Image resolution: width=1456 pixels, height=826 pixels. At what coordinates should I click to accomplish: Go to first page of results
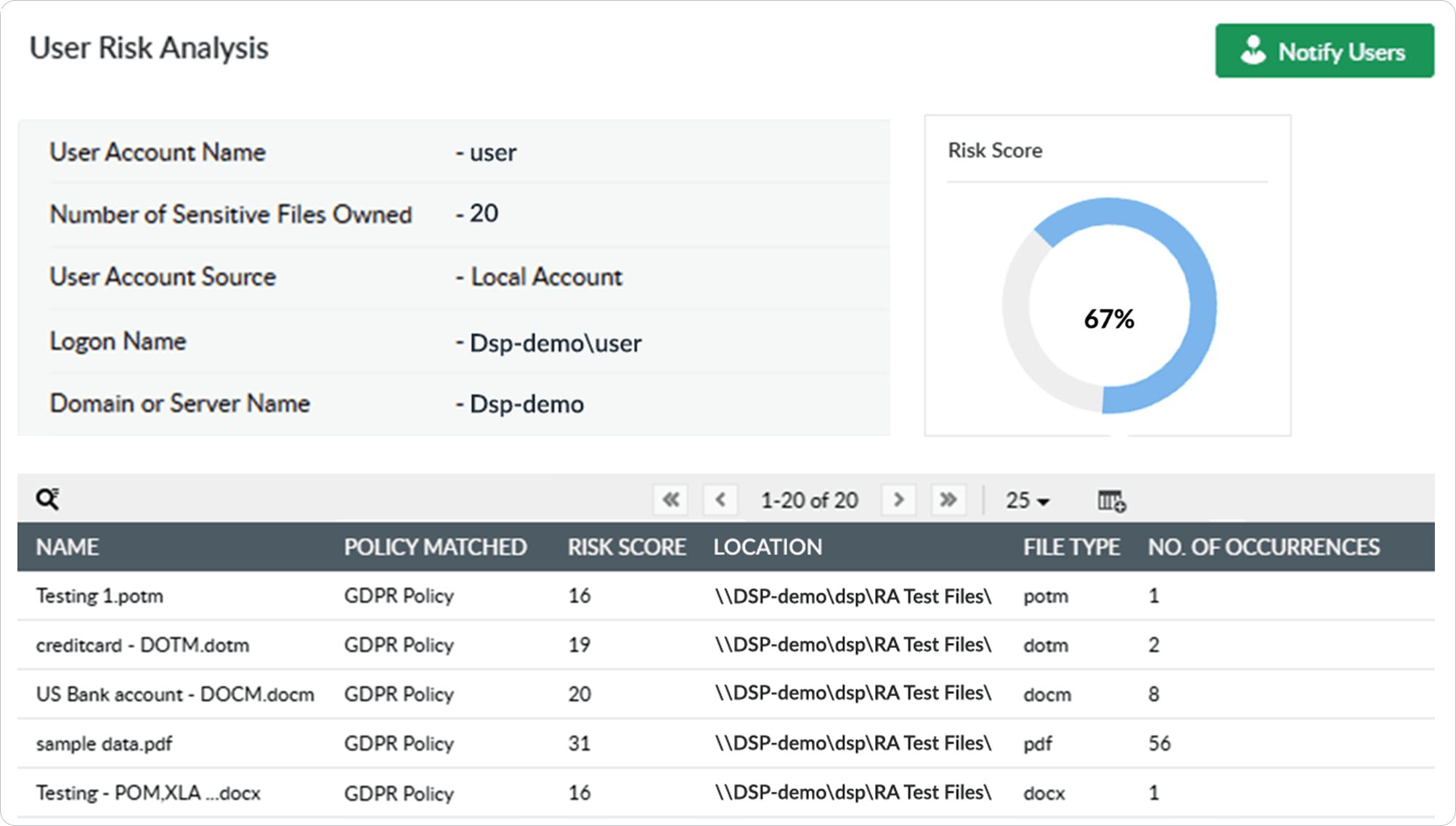tap(670, 500)
